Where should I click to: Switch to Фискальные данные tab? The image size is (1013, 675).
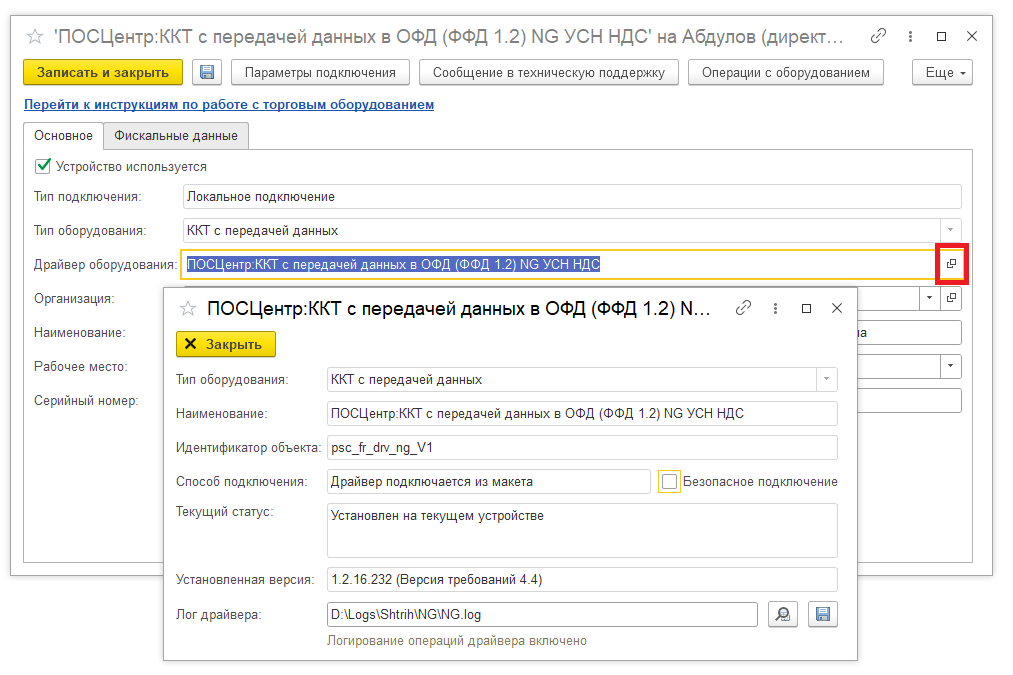point(176,136)
